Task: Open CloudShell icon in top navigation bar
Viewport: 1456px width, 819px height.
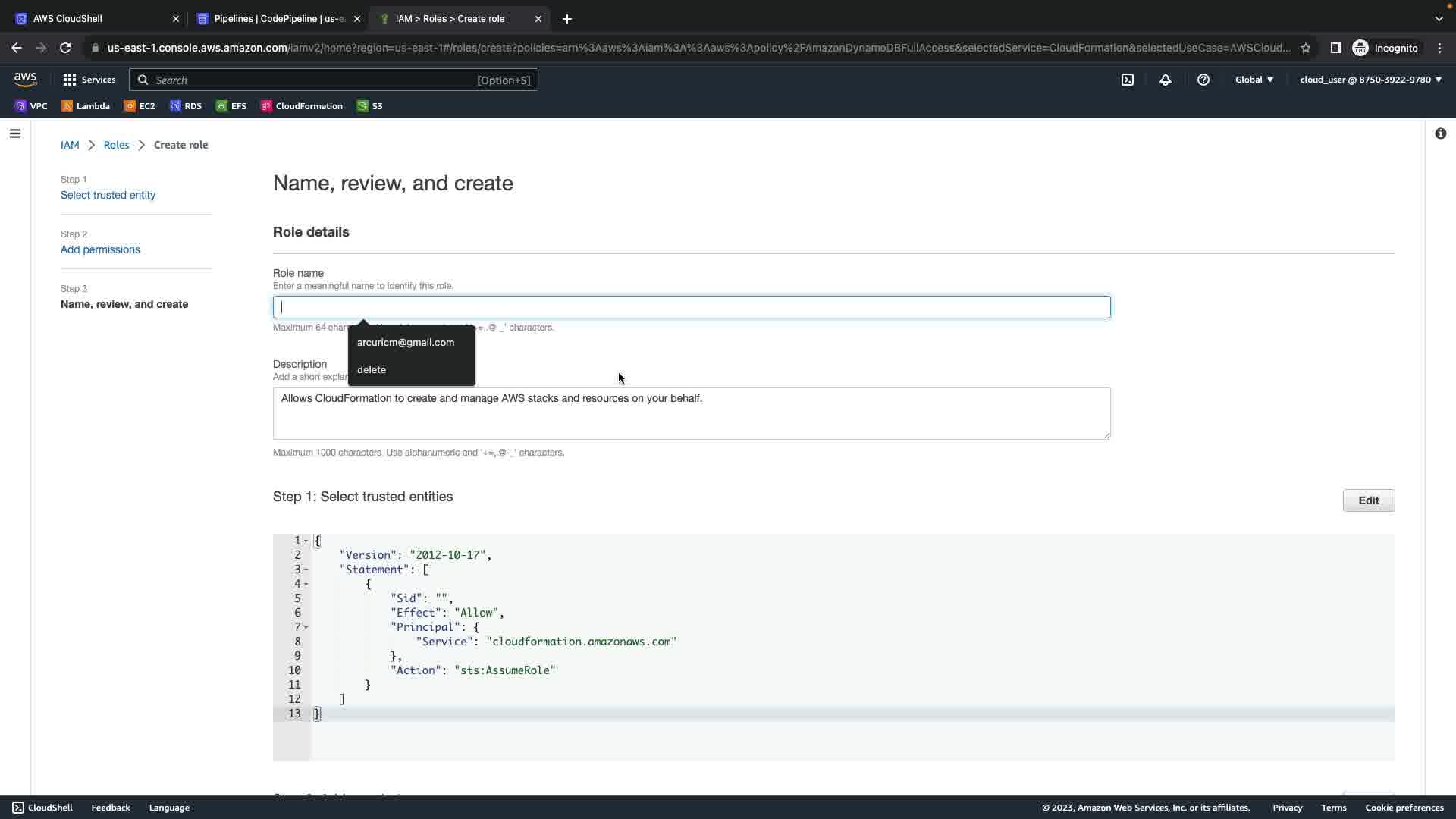Action: coord(1128,80)
